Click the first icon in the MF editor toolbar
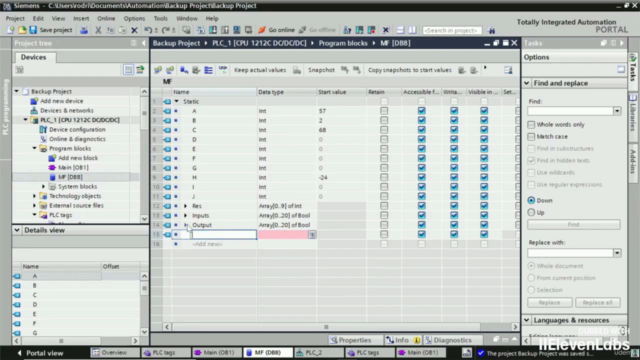The height and width of the screenshot is (360, 640). [x=158, y=70]
